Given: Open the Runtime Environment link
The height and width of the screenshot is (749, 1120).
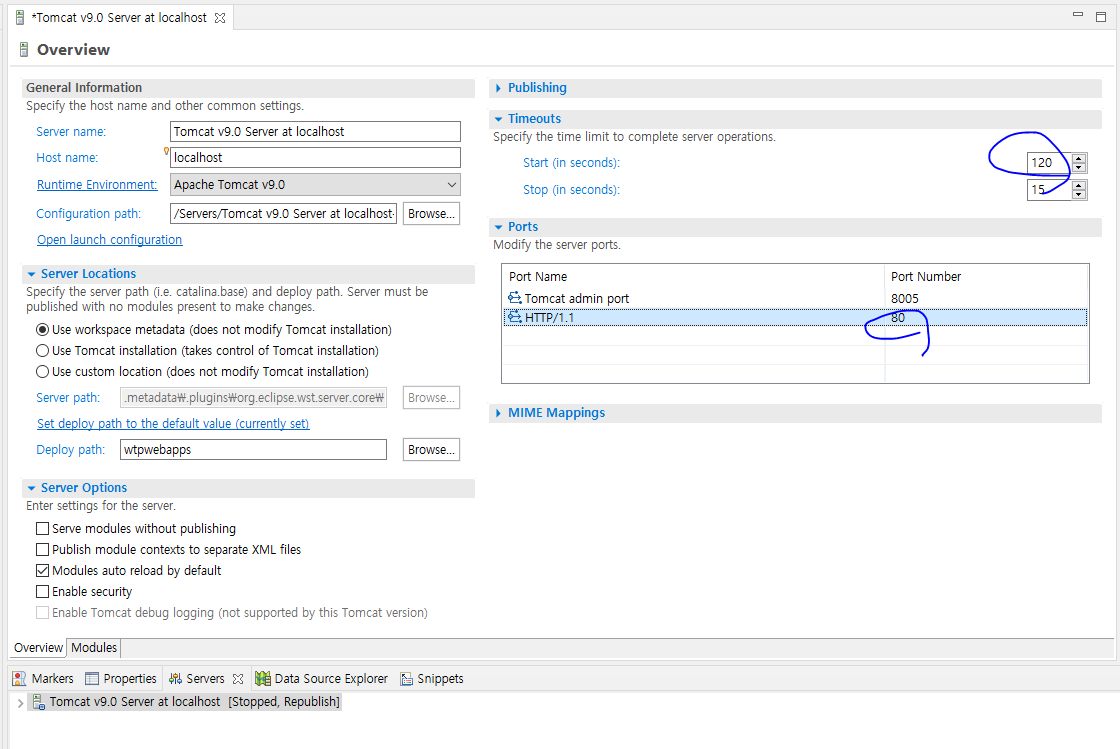Looking at the screenshot, I should (x=97, y=184).
